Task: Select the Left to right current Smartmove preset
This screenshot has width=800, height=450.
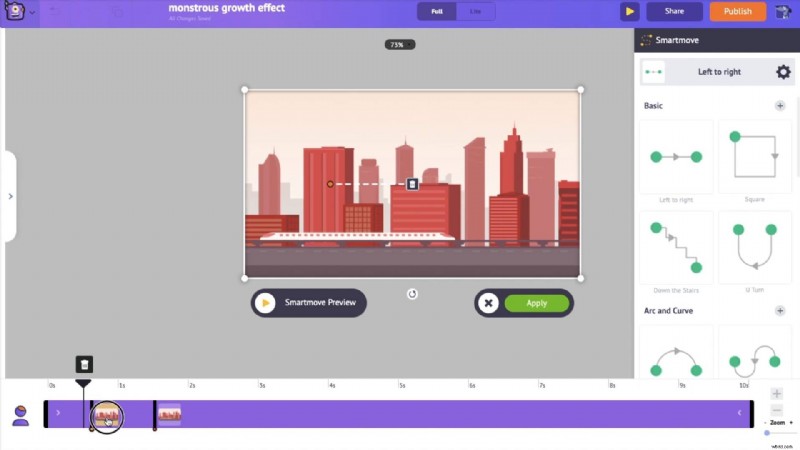Action: coord(719,72)
